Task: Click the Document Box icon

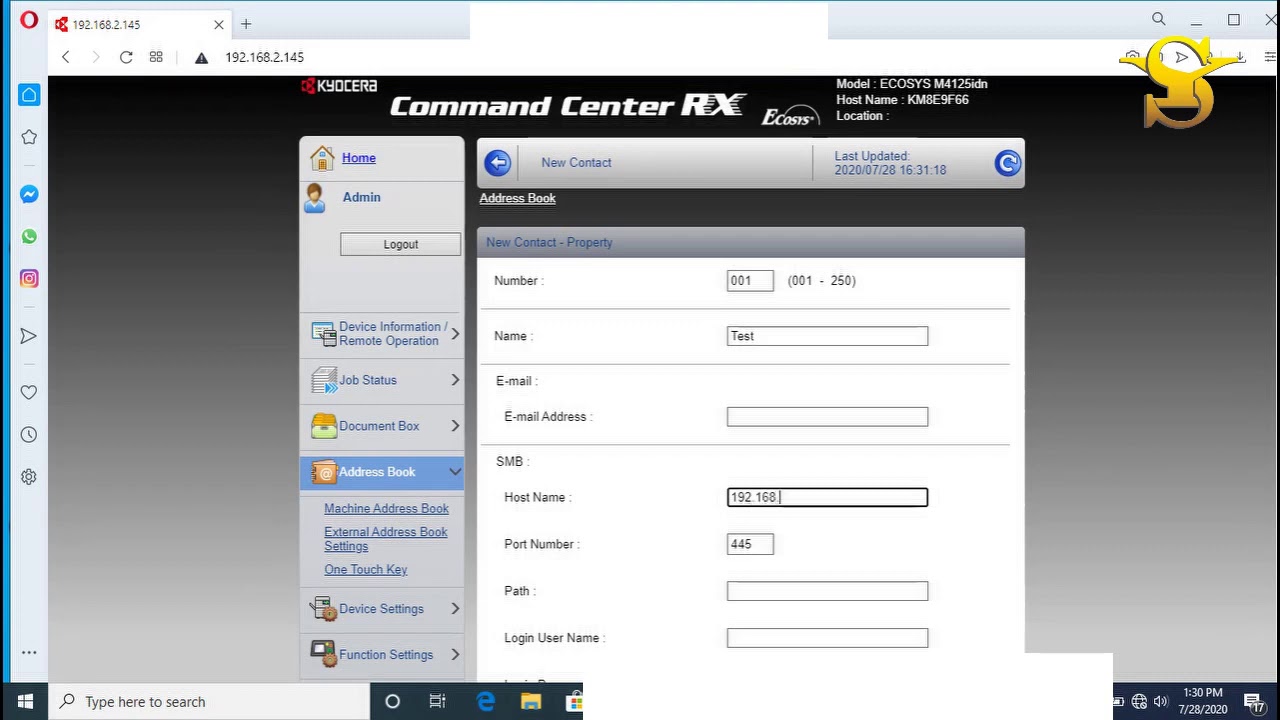Action: tap(323, 426)
